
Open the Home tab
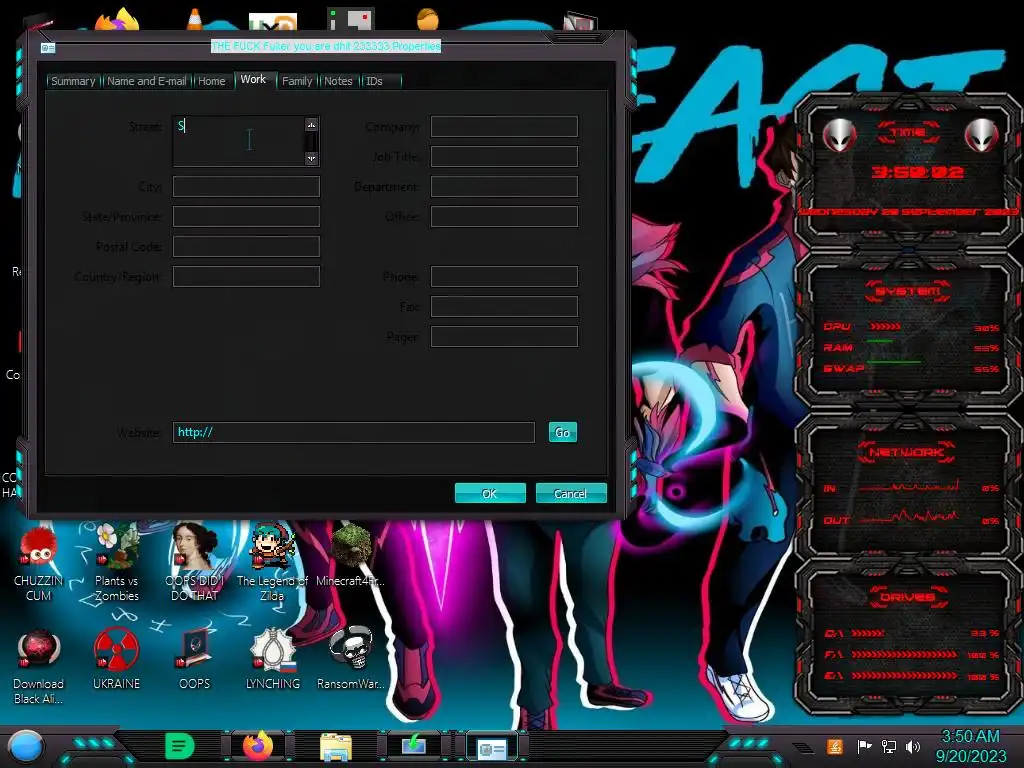(x=212, y=81)
